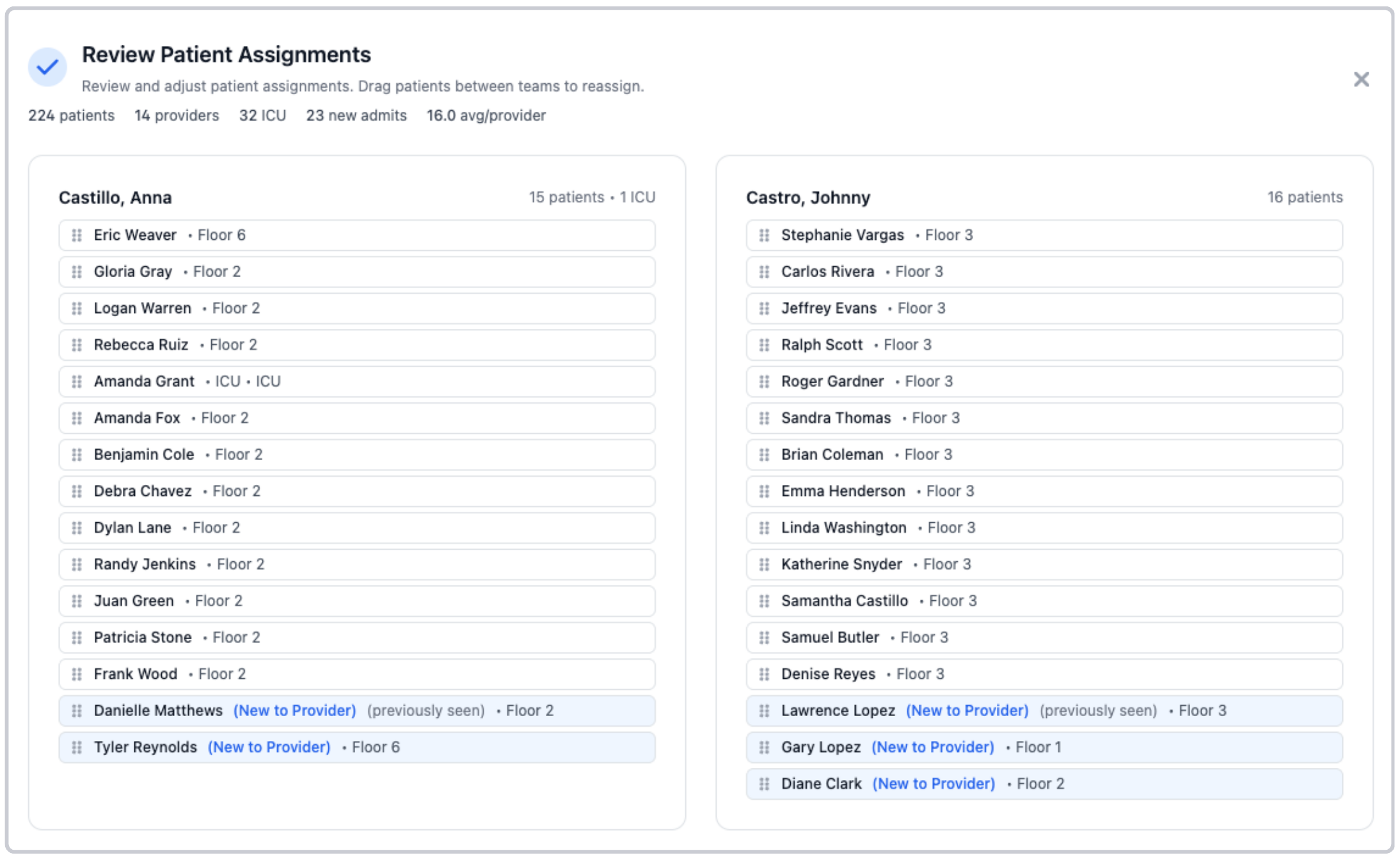Close the Review Patient Assignments dialog
The image size is (1400, 860).
(x=1362, y=79)
